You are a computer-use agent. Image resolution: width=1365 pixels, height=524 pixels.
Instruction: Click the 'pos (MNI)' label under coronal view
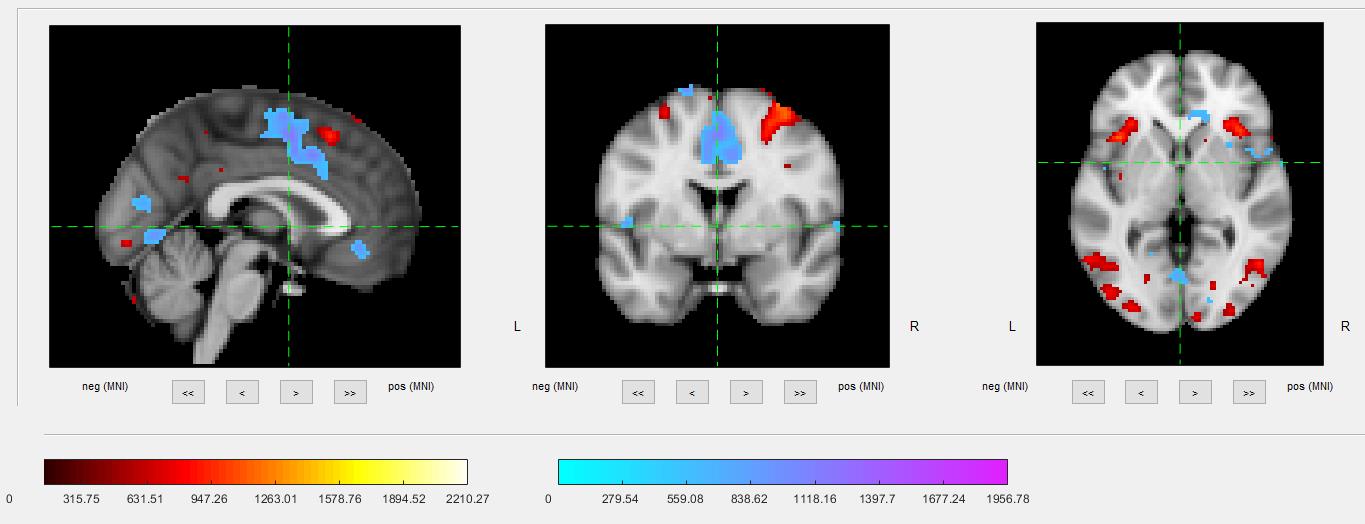pyautogui.click(x=861, y=386)
